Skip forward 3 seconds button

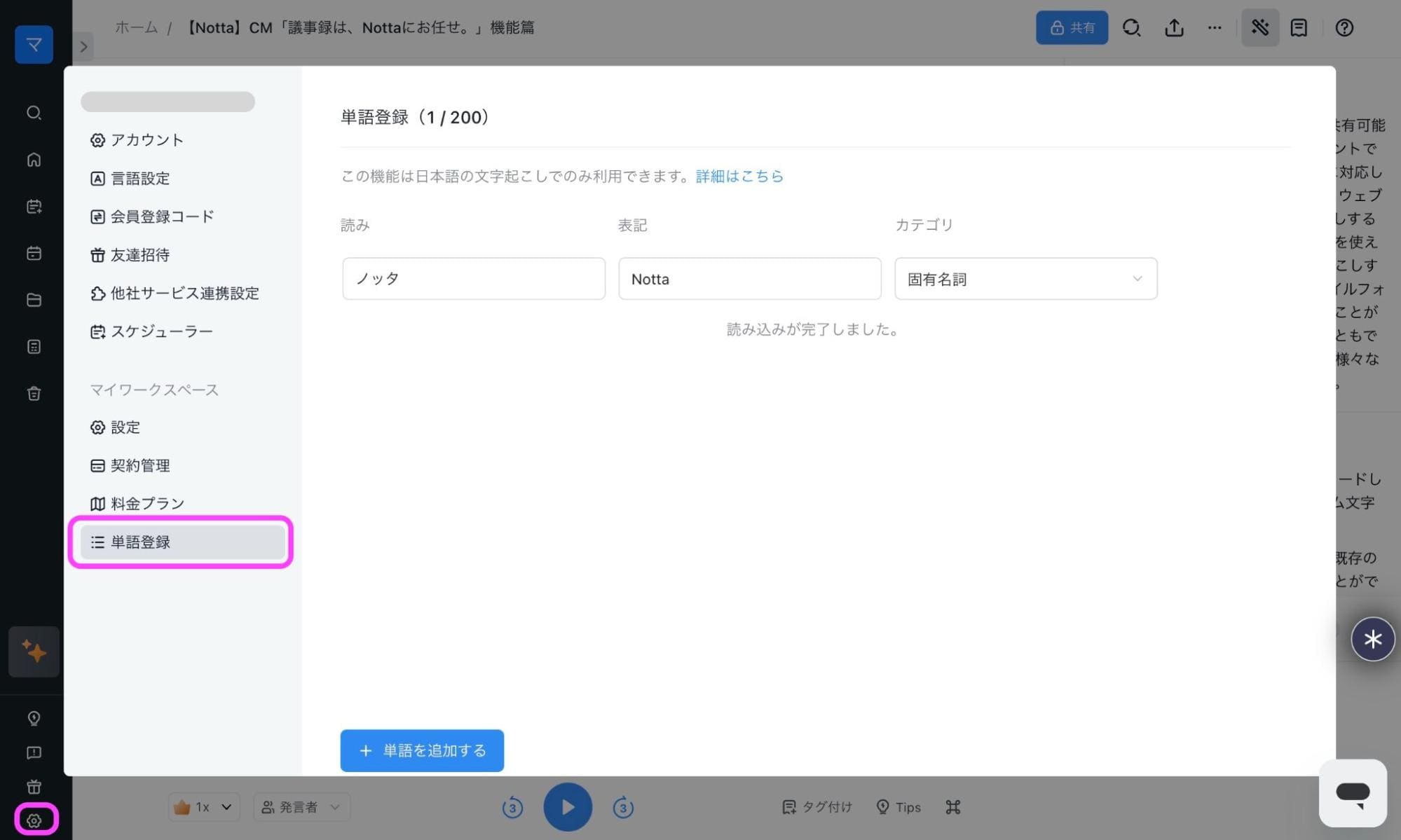(623, 808)
